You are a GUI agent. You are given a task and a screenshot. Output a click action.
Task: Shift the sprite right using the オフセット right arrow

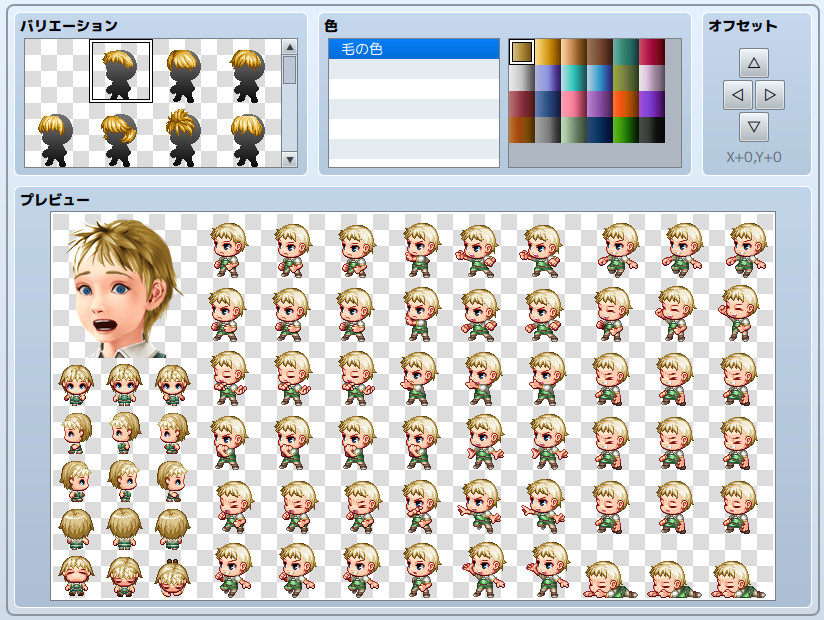coord(769,94)
